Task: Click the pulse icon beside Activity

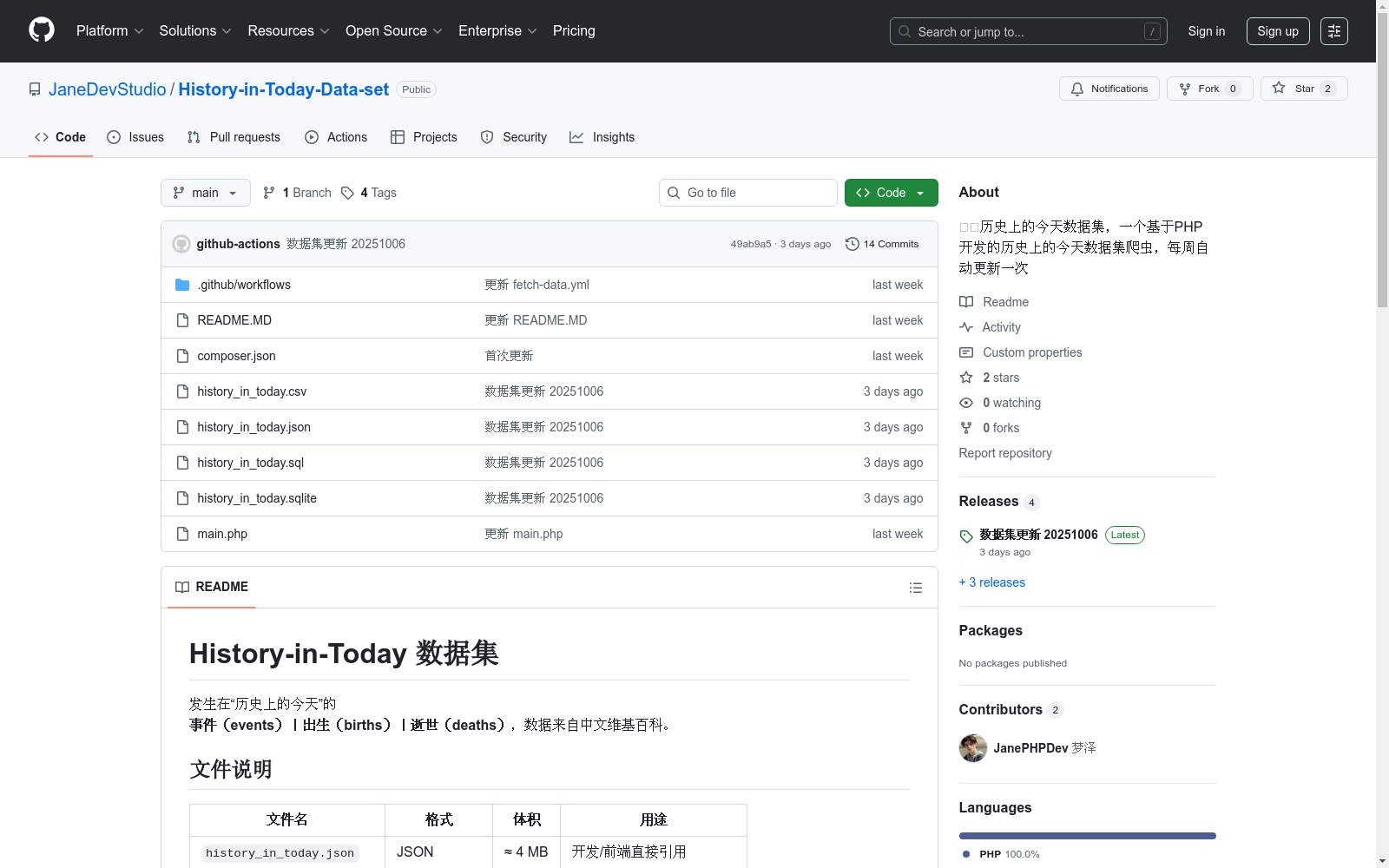Action: click(x=966, y=327)
